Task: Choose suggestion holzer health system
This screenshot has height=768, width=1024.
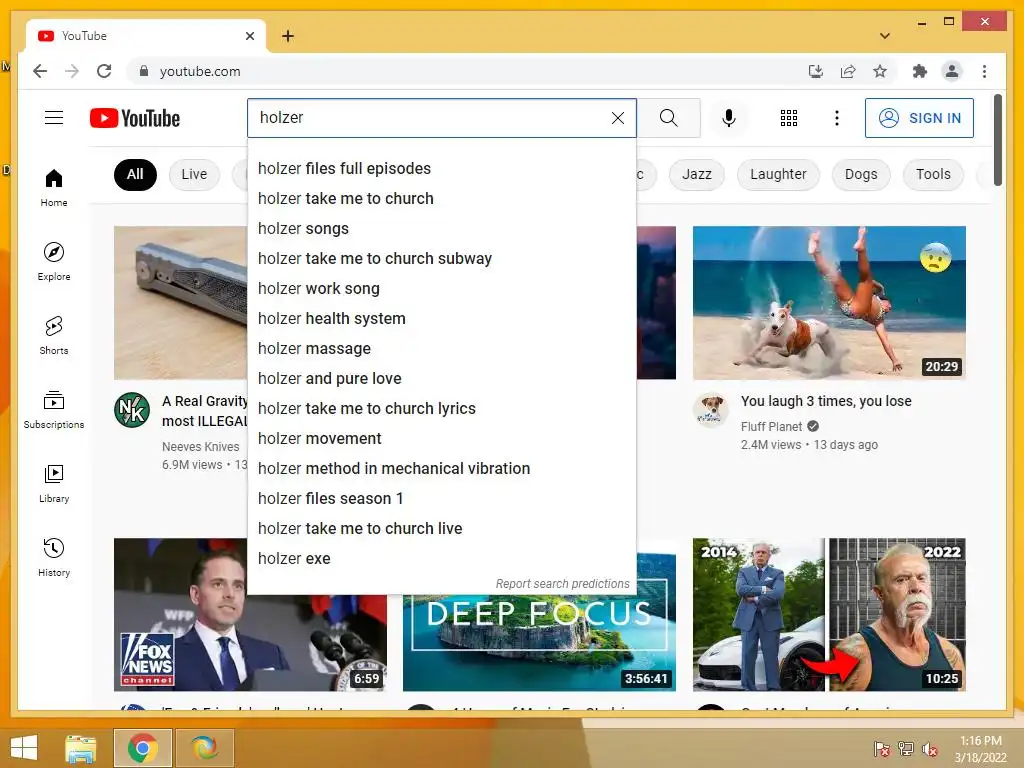Action: [441, 319]
